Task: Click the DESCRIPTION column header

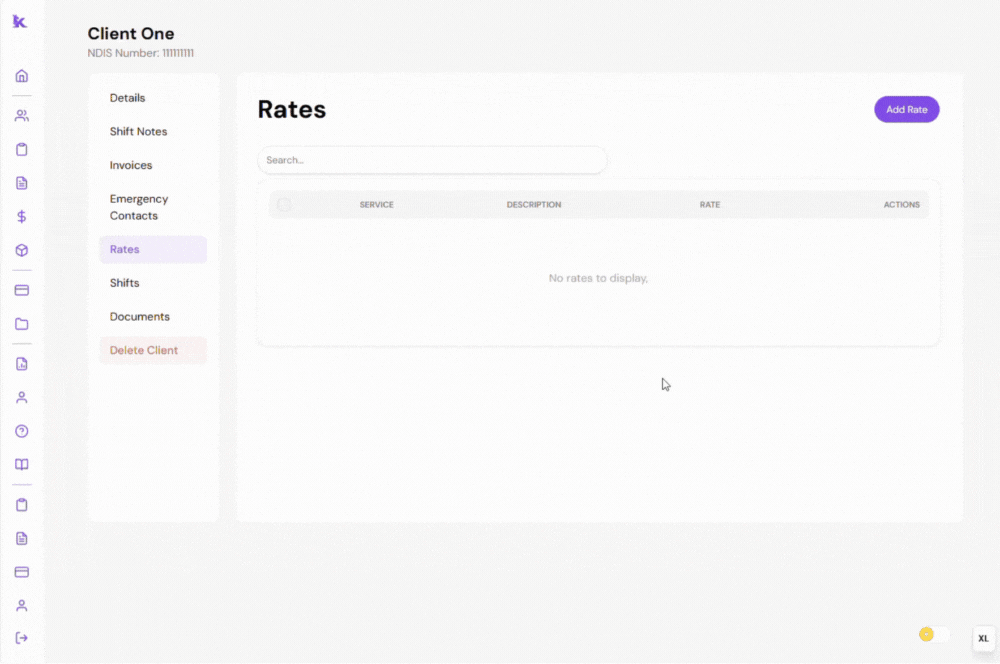Action: click(534, 205)
